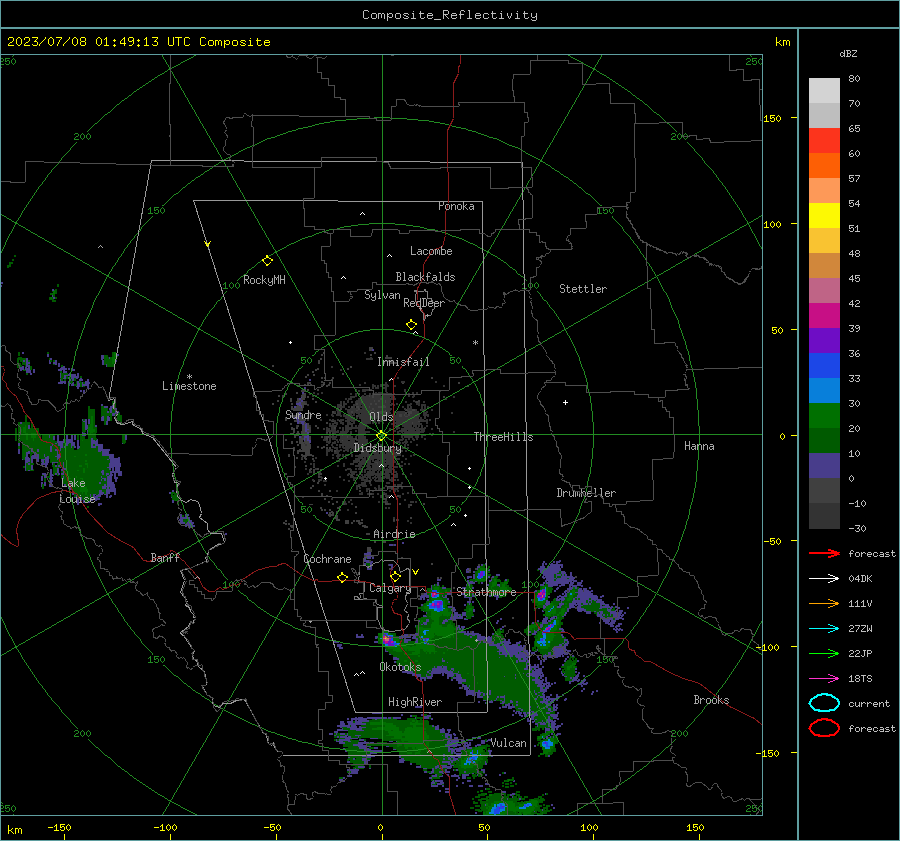Click the cyan 'current' ellipse icon
The width and height of the screenshot is (900, 841).
click(x=824, y=703)
